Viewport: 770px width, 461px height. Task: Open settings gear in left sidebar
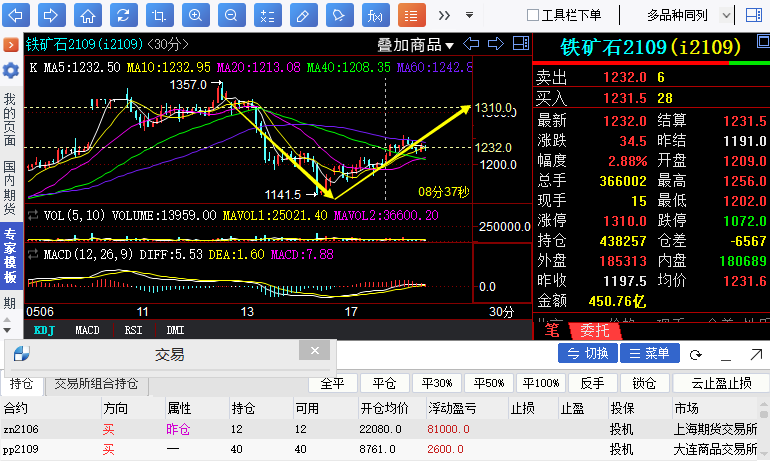click(x=11, y=71)
